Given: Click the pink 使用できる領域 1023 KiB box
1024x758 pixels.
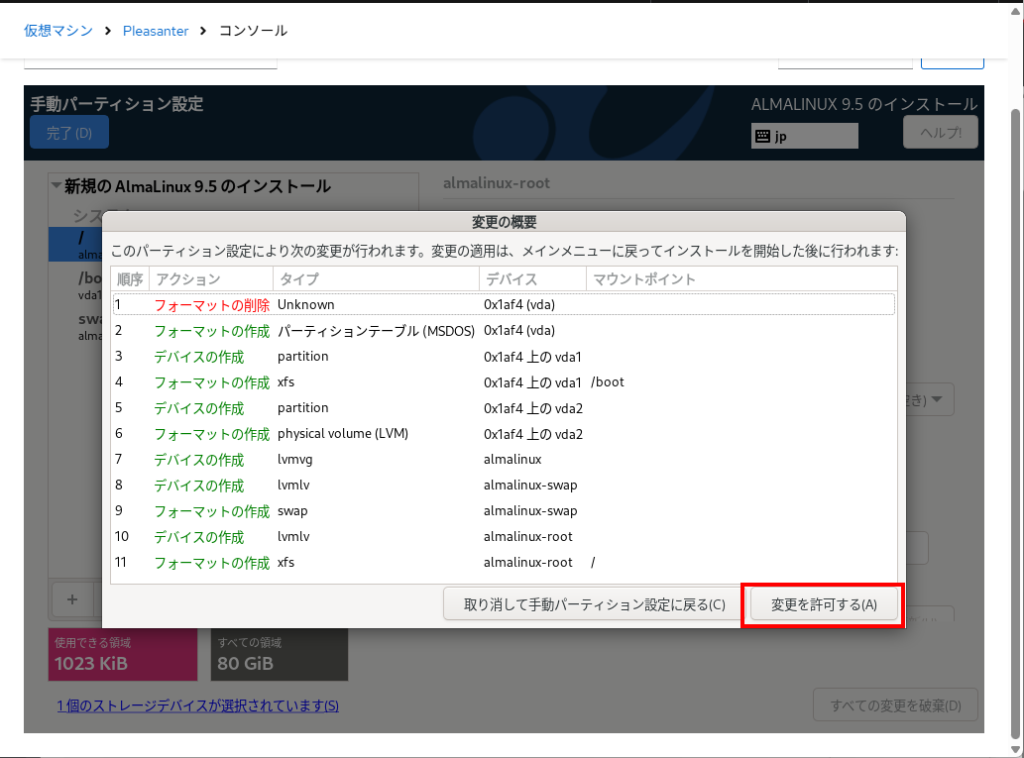Looking at the screenshot, I should 122,654.
